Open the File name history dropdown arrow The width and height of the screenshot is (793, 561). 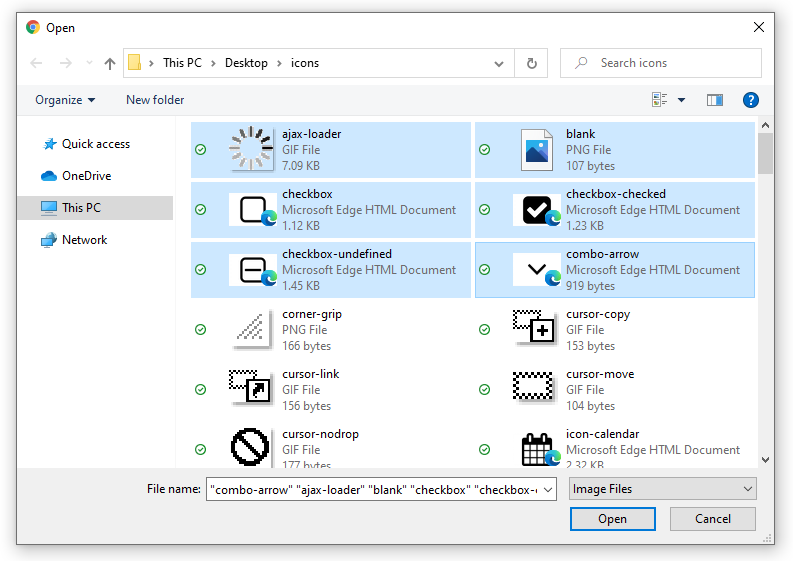[548, 490]
